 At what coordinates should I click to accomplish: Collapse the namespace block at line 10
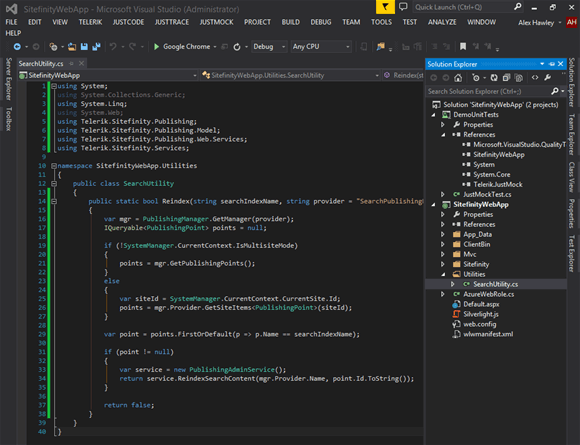coord(54,166)
